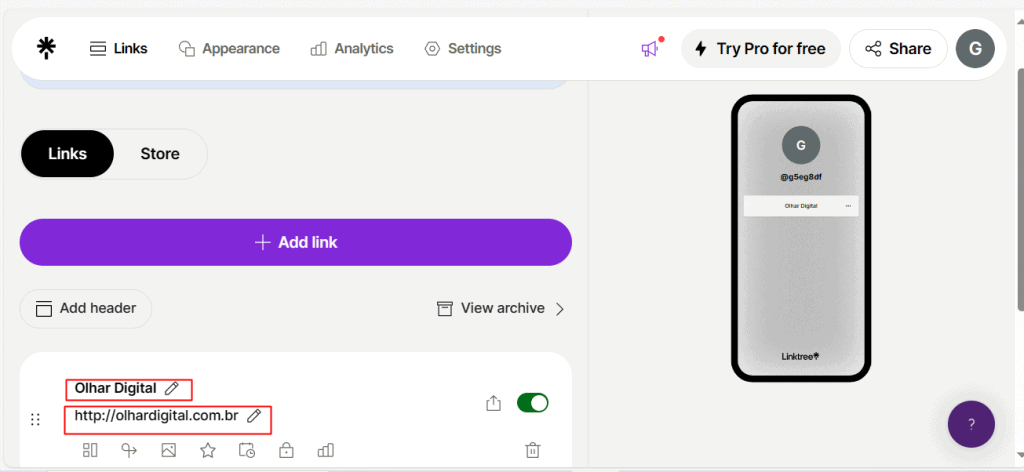Image resolution: width=1024 pixels, height=472 pixels.
Task: Open the Appearance tab
Action: (x=229, y=48)
